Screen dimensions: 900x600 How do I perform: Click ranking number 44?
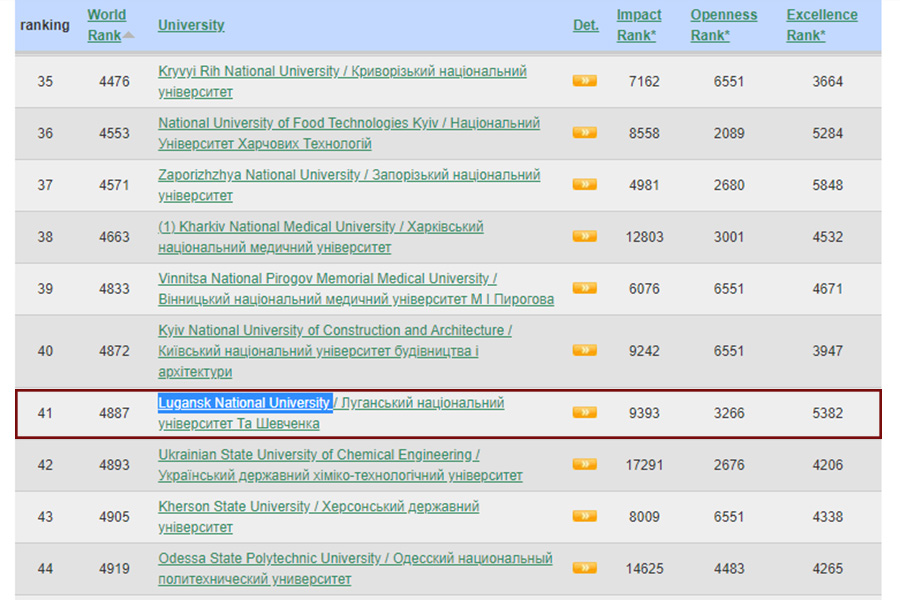point(45,568)
